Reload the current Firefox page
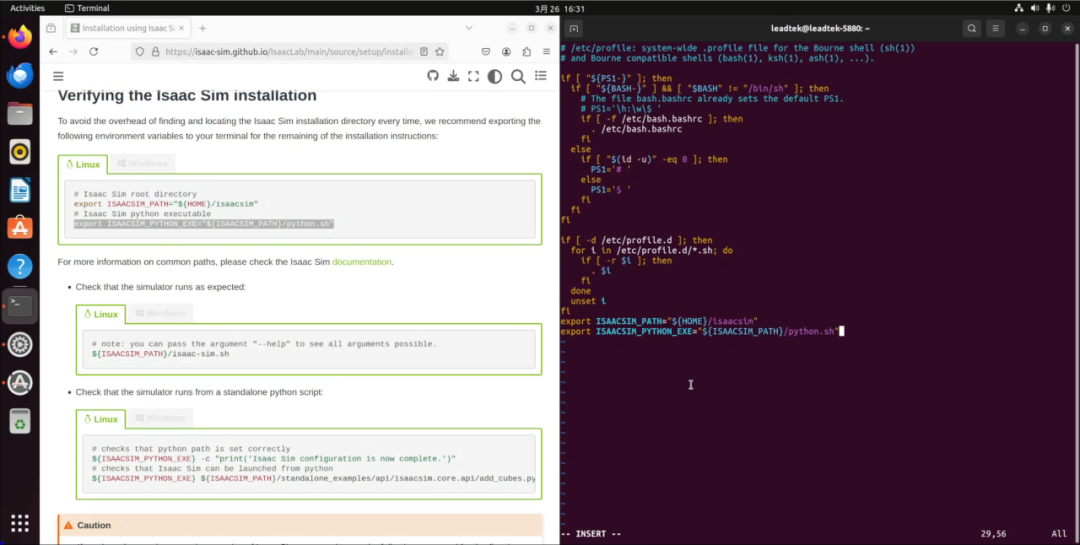Viewport: 1080px width, 545px height. coord(94,52)
